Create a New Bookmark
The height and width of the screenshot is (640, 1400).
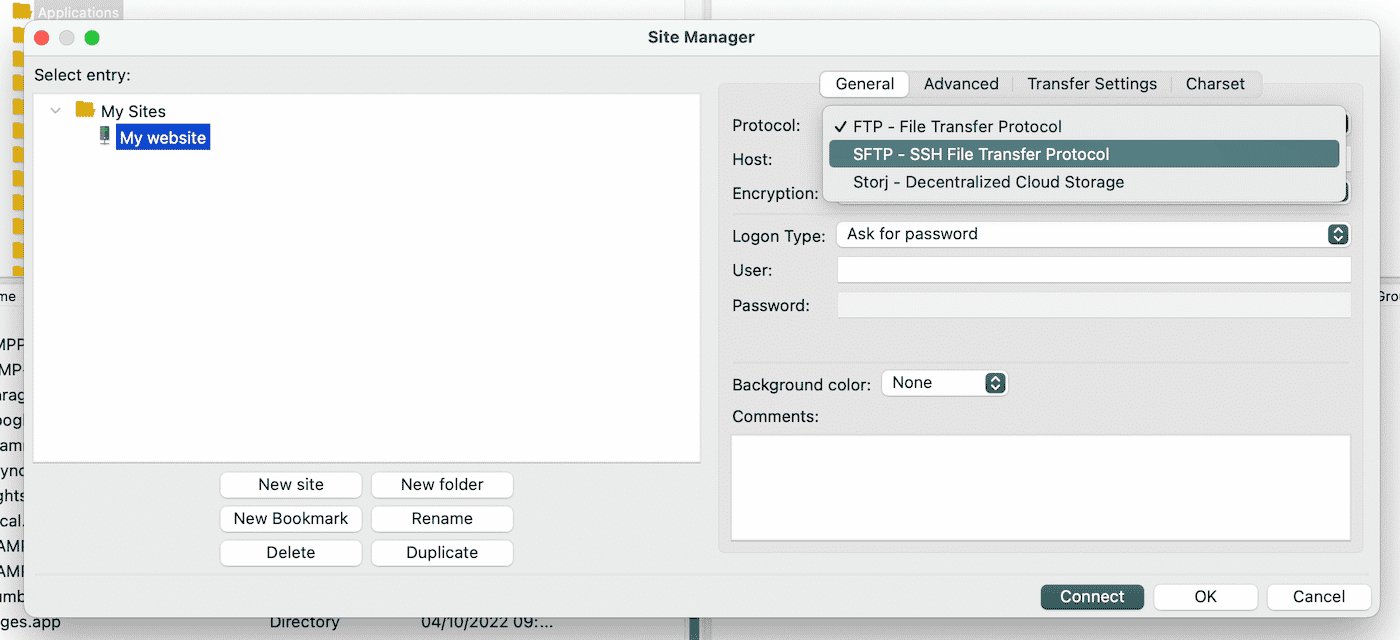pos(290,518)
